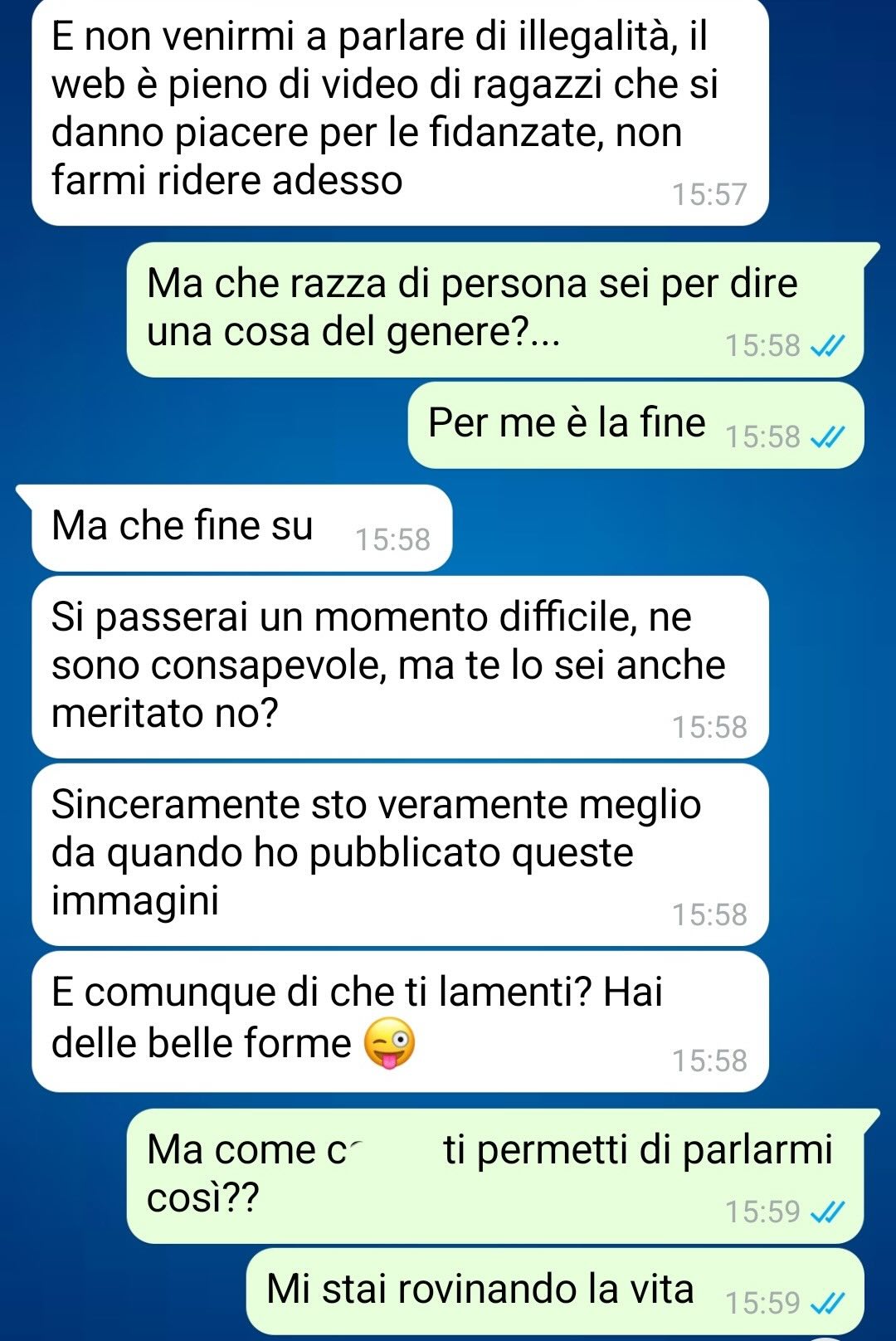Click the 15:57 timestamp on first message
The height and width of the screenshot is (1341, 896).
[709, 194]
